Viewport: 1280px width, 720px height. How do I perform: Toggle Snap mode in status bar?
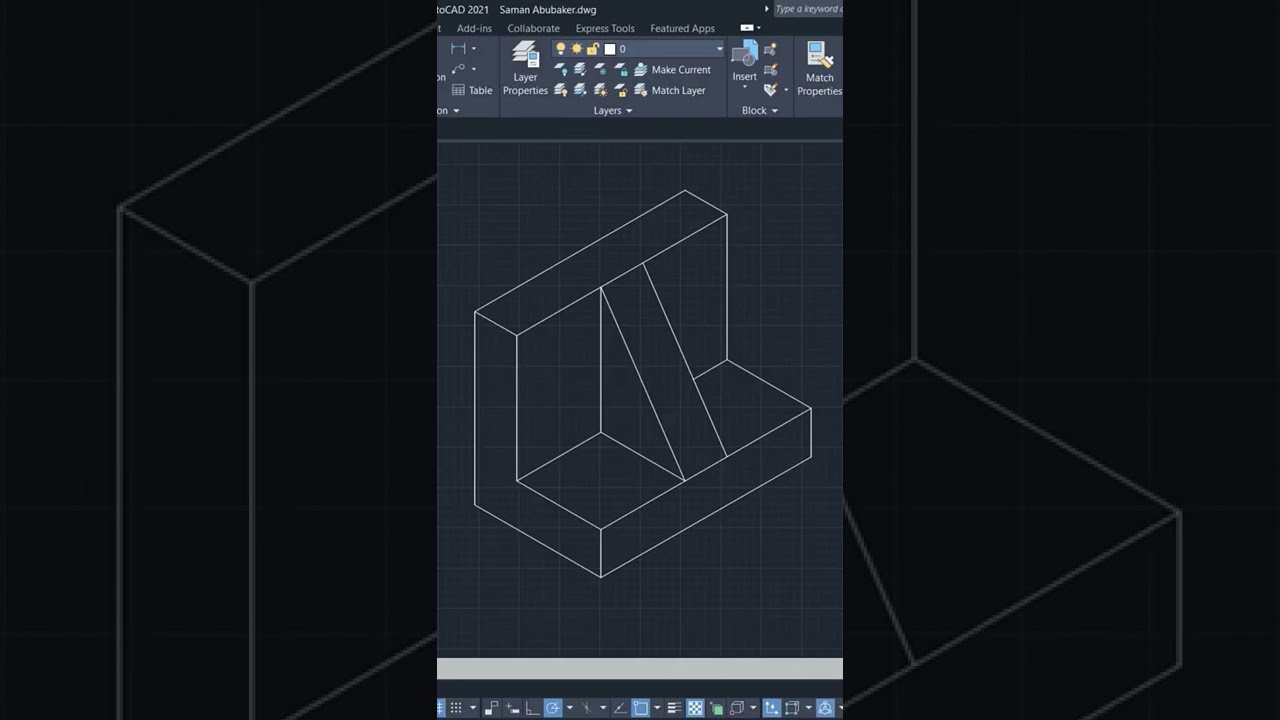[x=456, y=708]
